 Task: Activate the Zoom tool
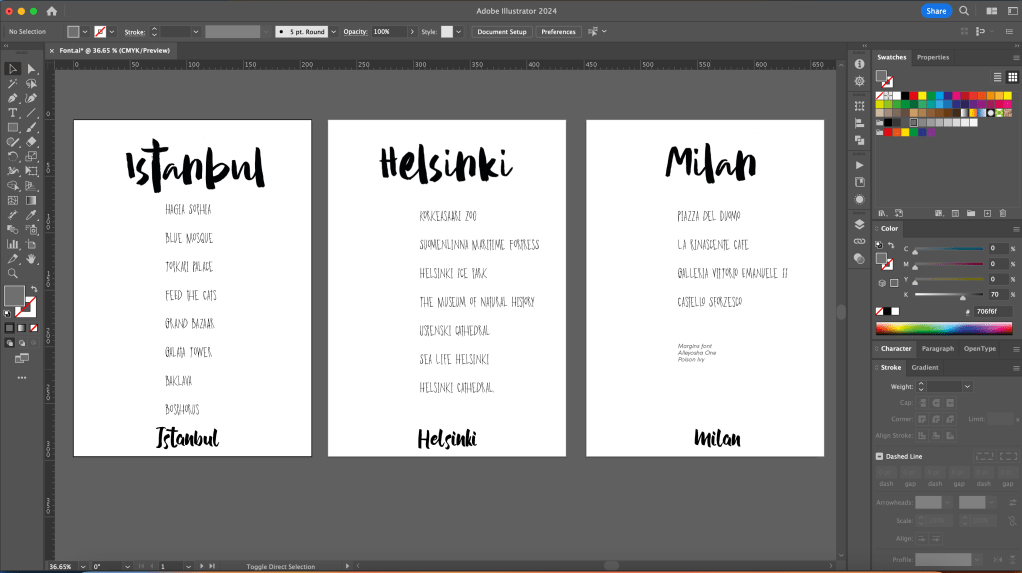13,273
